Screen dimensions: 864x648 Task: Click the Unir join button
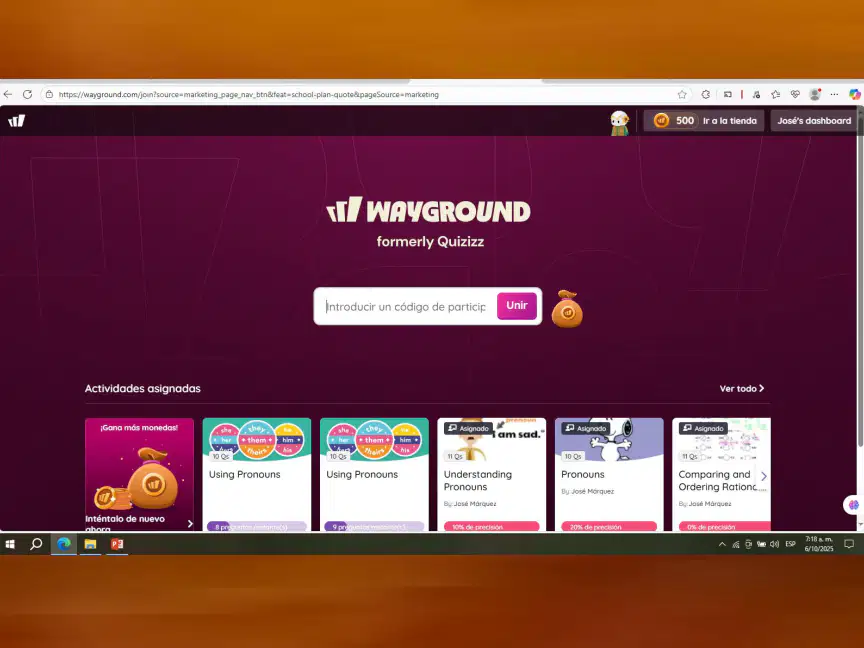point(517,305)
